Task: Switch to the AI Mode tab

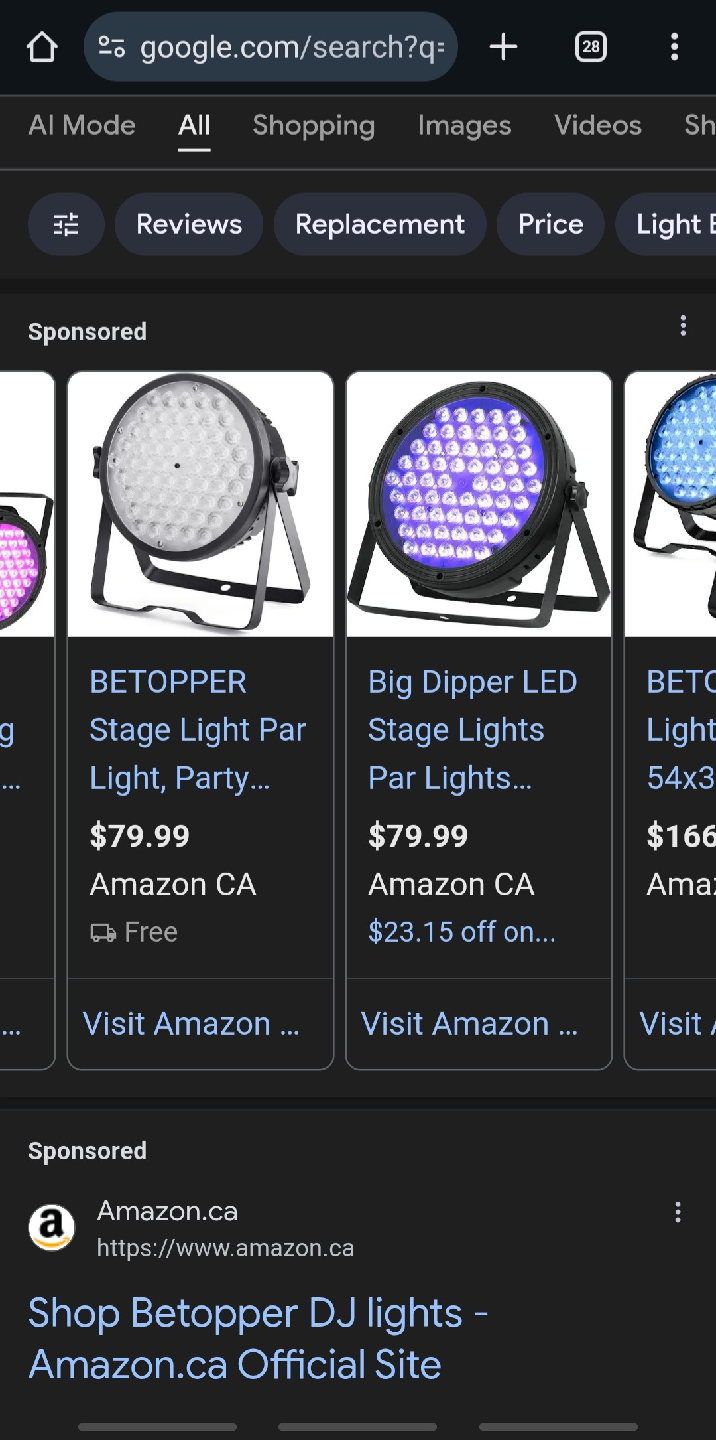Action: click(82, 126)
